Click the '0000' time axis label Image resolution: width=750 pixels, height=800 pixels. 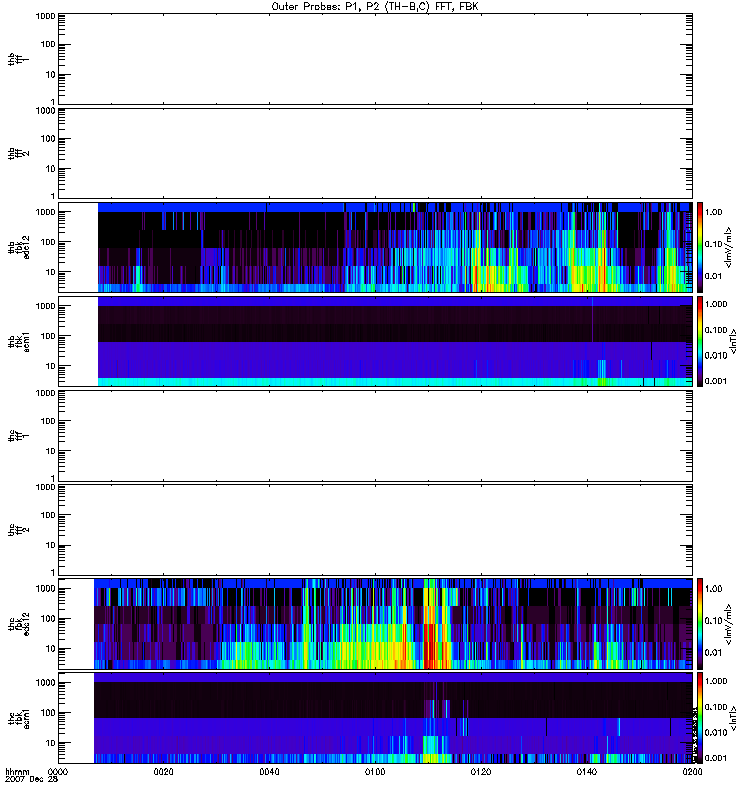click(58, 772)
